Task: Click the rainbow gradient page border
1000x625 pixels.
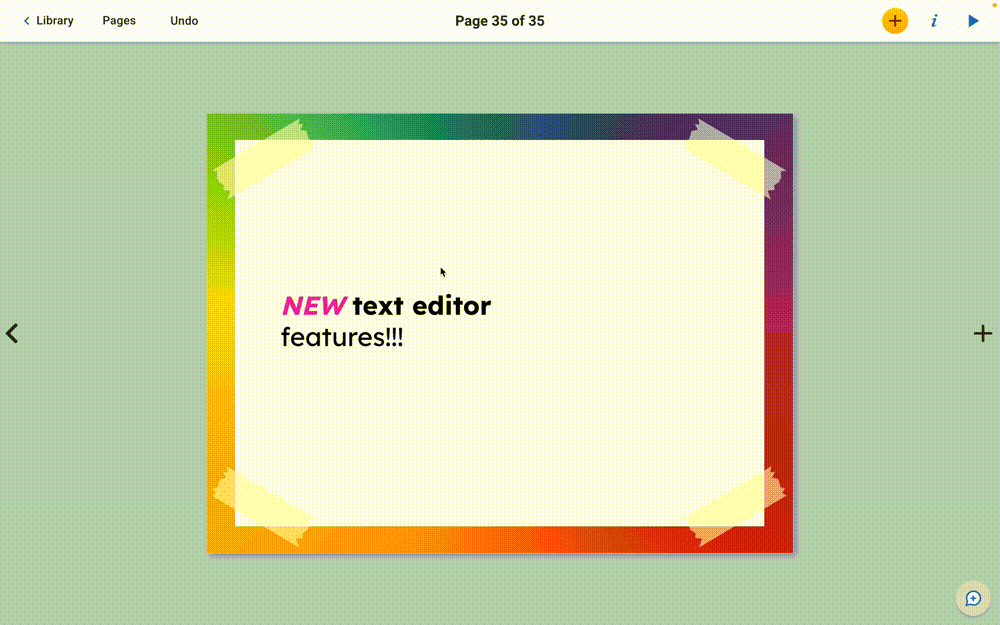Action: (x=500, y=539)
